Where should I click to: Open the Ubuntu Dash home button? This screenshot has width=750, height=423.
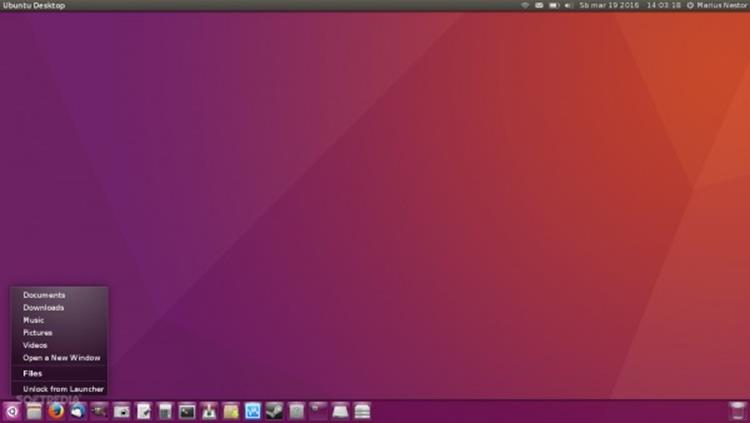click(12, 411)
